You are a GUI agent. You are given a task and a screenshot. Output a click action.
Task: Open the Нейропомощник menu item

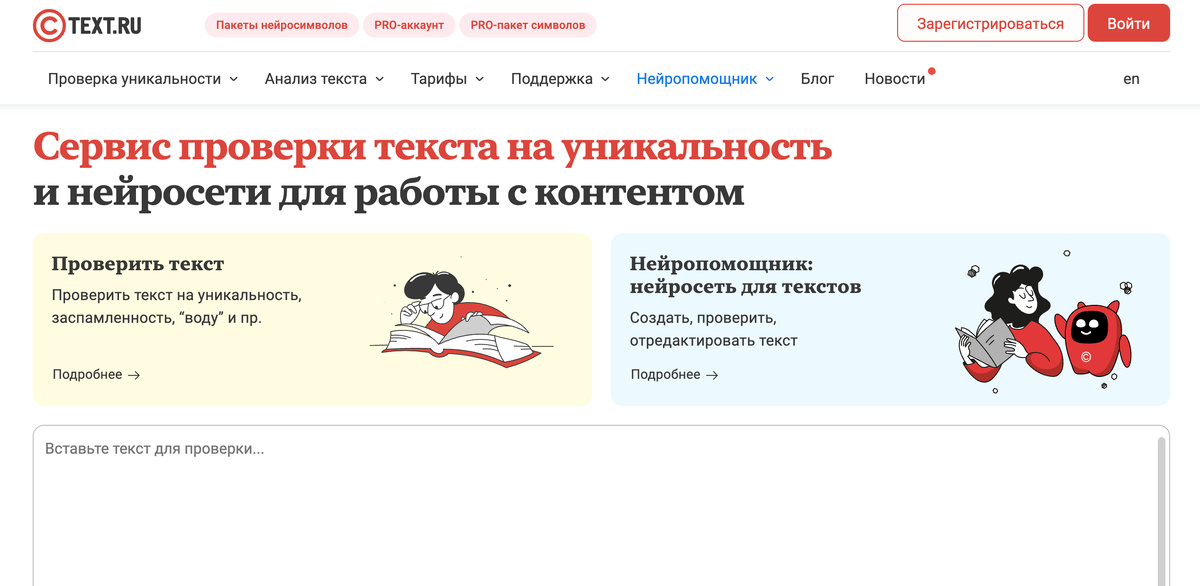pos(705,79)
